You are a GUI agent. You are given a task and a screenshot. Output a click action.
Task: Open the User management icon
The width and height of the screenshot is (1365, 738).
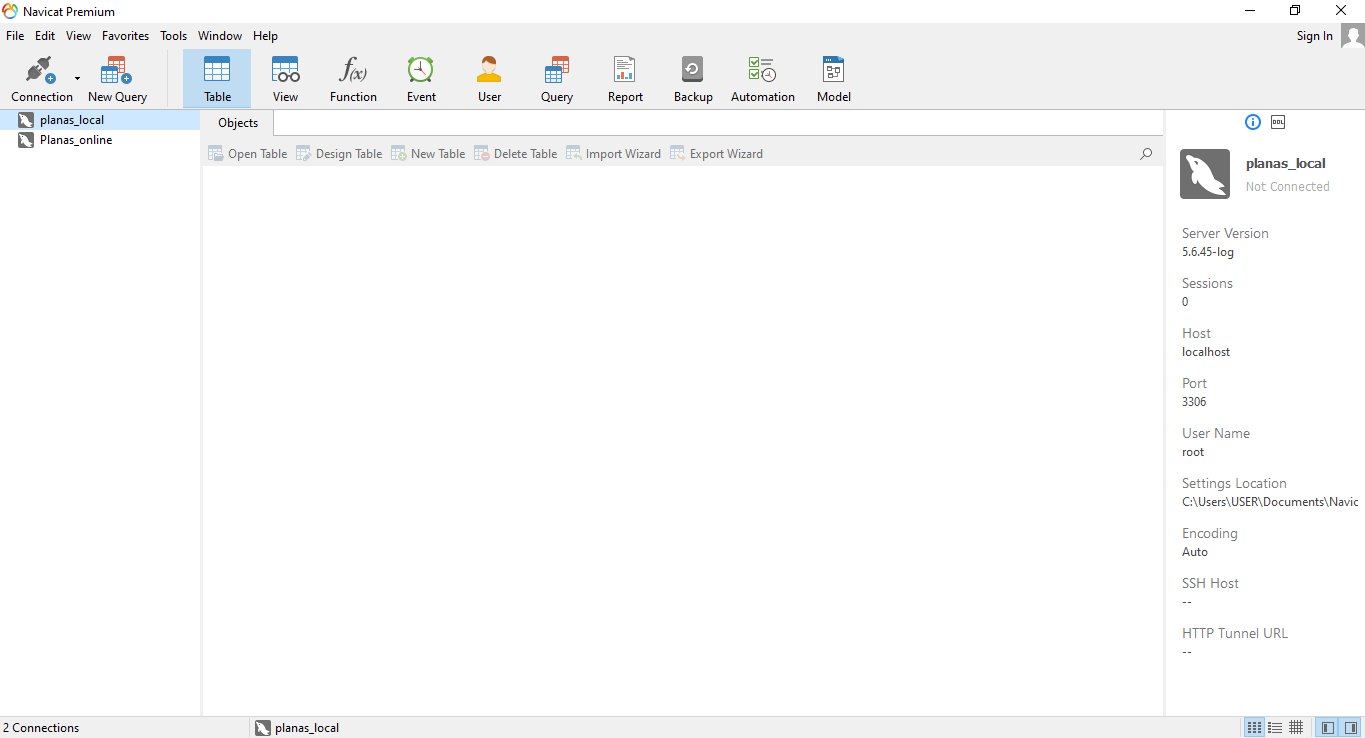[x=489, y=79]
